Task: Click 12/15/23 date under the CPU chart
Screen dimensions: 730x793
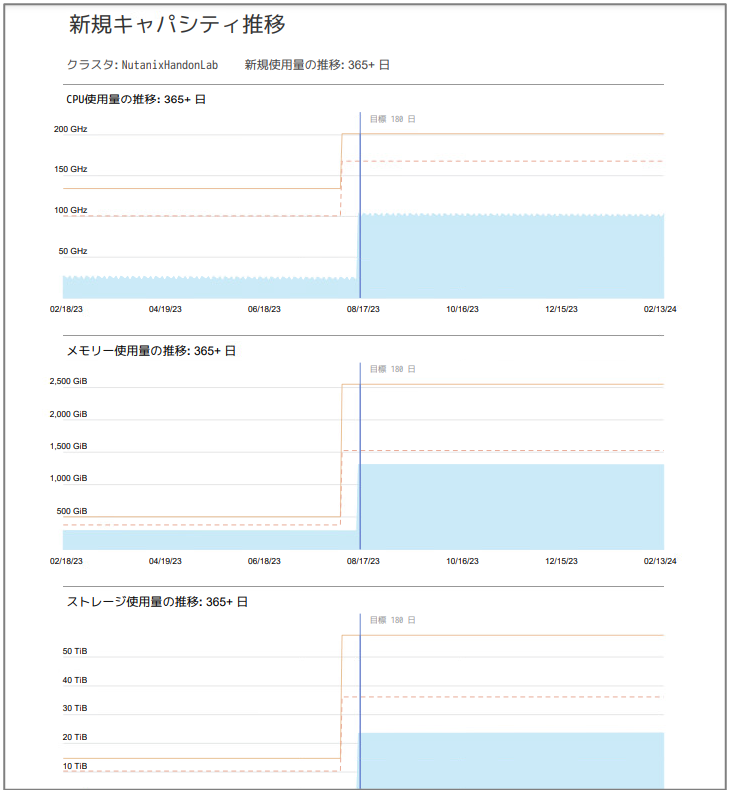Action: click(561, 309)
